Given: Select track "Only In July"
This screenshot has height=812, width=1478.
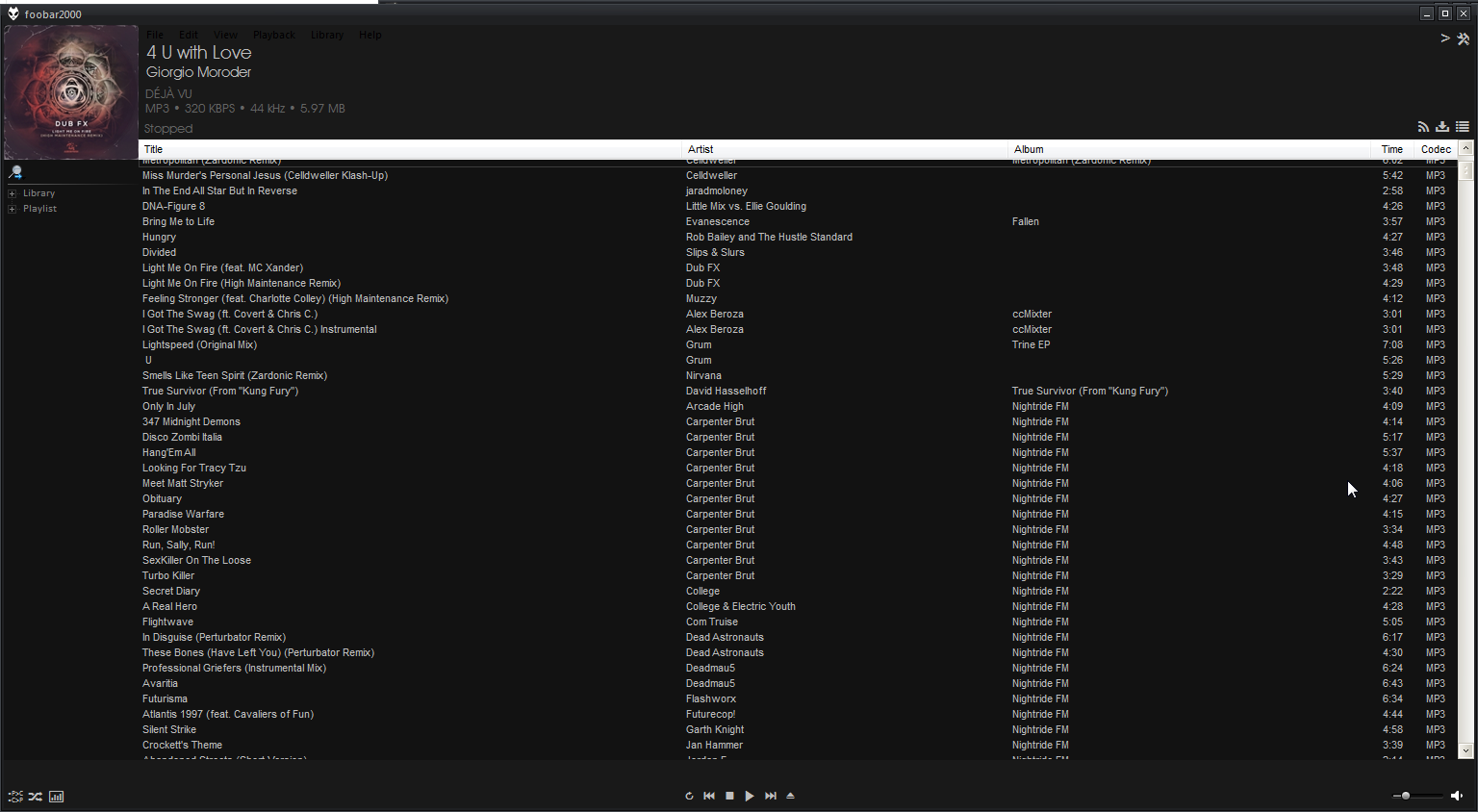Looking at the screenshot, I should (x=168, y=406).
